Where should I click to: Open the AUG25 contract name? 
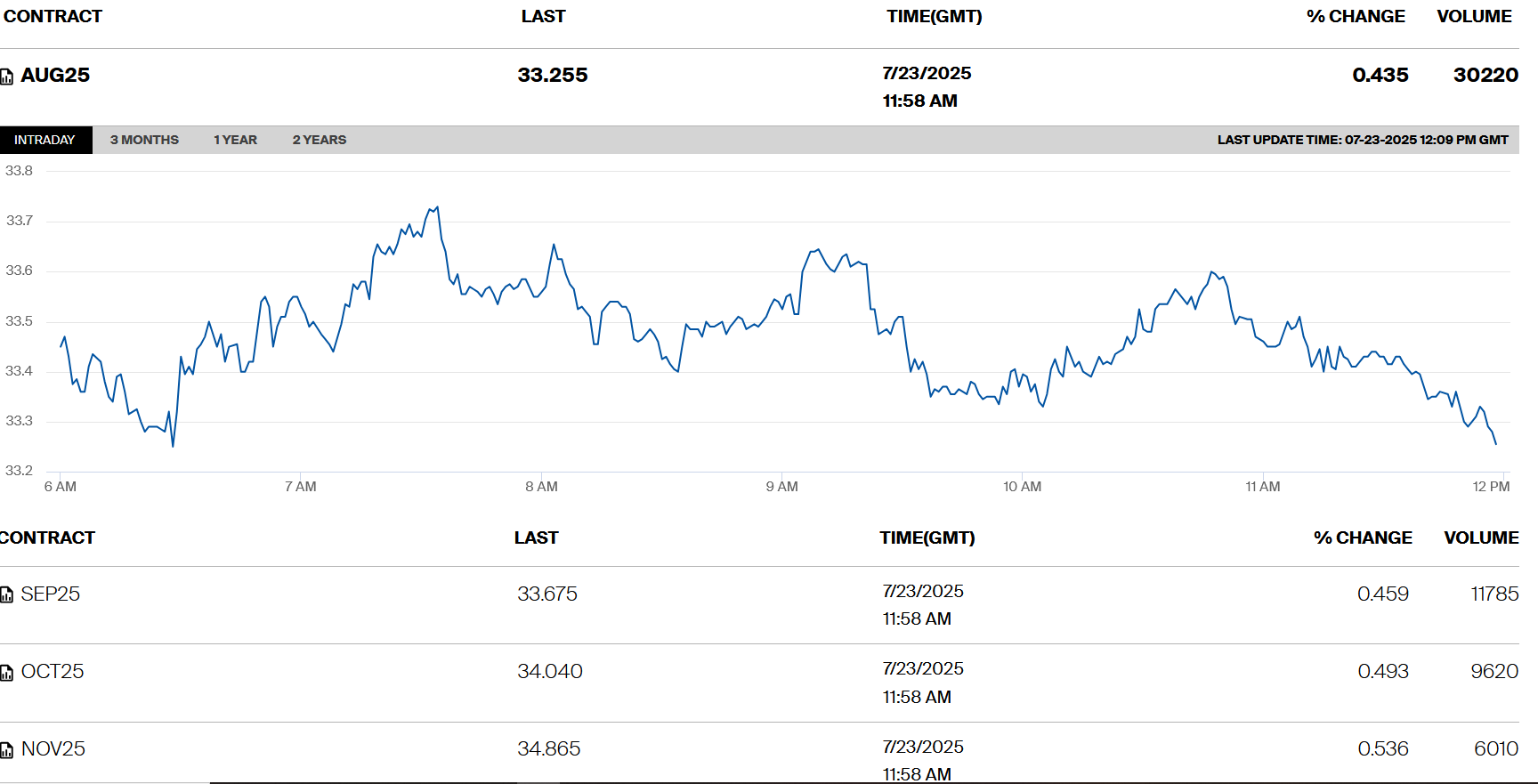click(x=55, y=76)
